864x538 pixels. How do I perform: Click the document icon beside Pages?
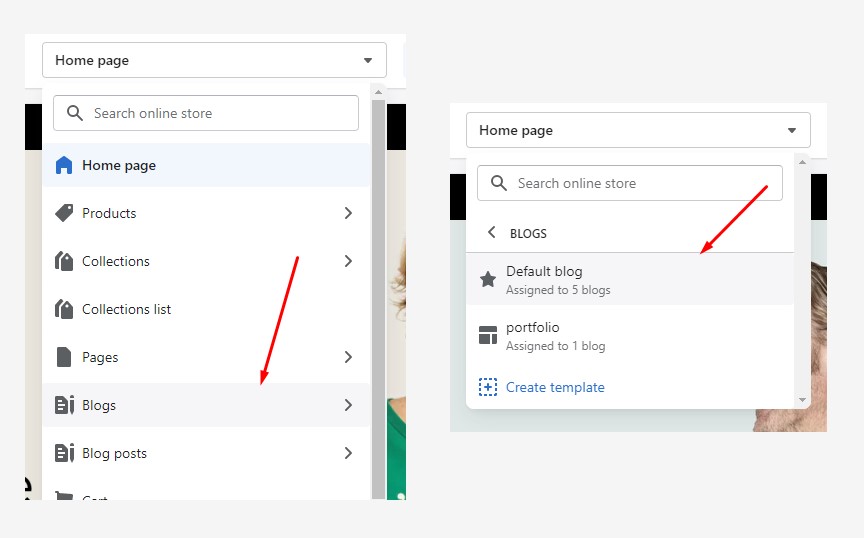(64, 357)
